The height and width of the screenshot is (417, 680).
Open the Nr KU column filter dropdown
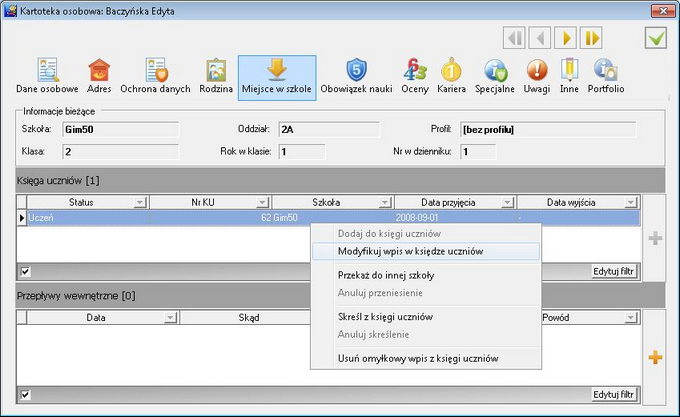pos(262,202)
